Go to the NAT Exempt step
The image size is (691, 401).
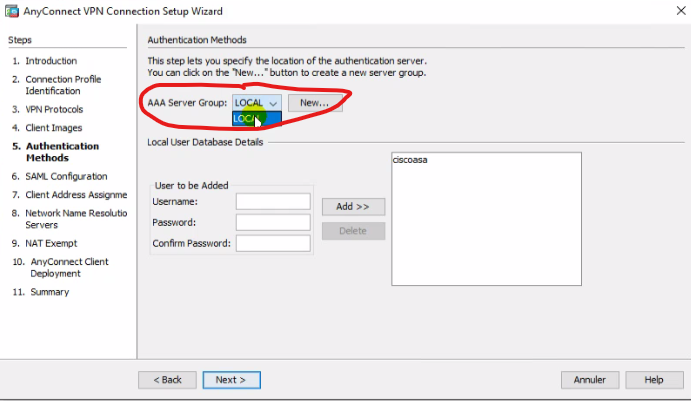point(51,243)
